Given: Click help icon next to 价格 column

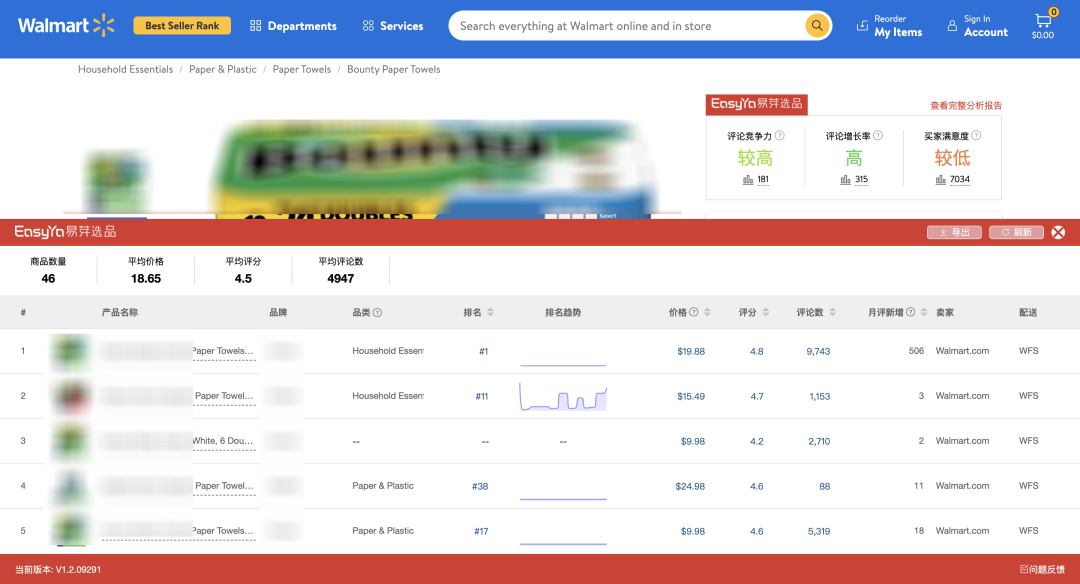Looking at the screenshot, I should click(694, 312).
